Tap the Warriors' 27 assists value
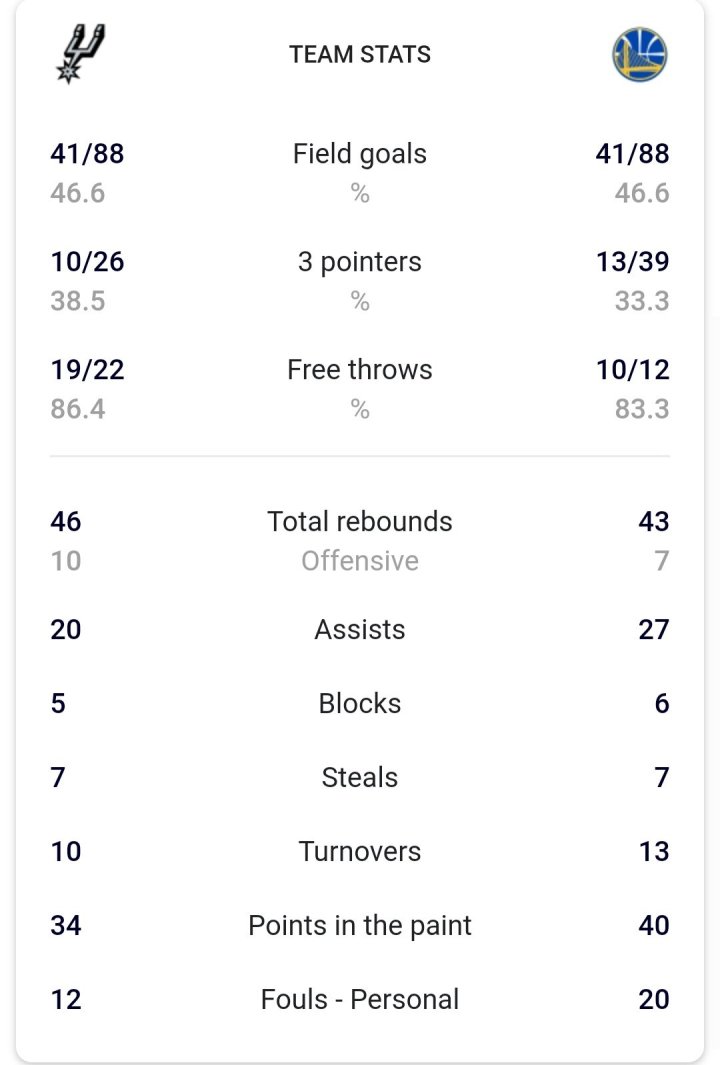The height and width of the screenshot is (1065, 720). pos(653,630)
